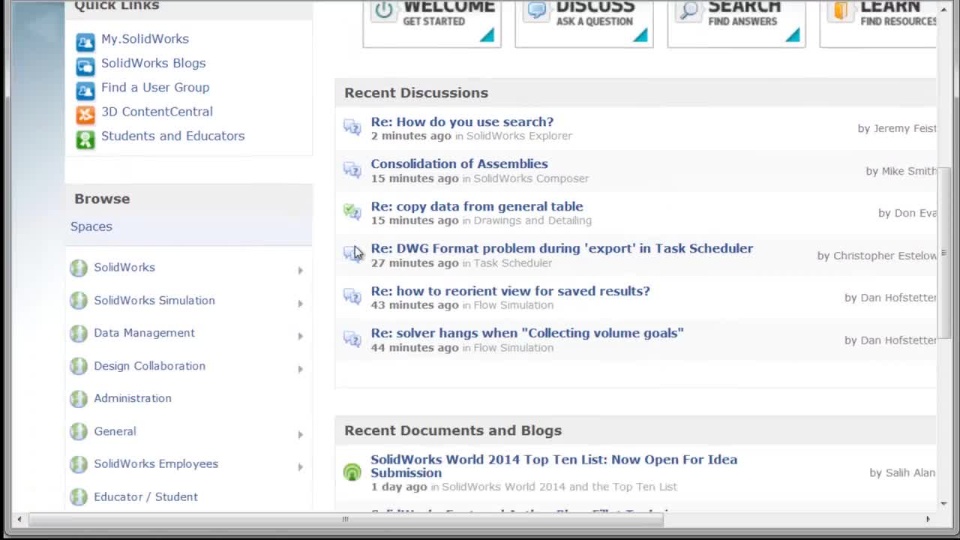The width and height of the screenshot is (960, 540).
Task: Open the Welcome Get Started tab
Action: tap(432, 23)
